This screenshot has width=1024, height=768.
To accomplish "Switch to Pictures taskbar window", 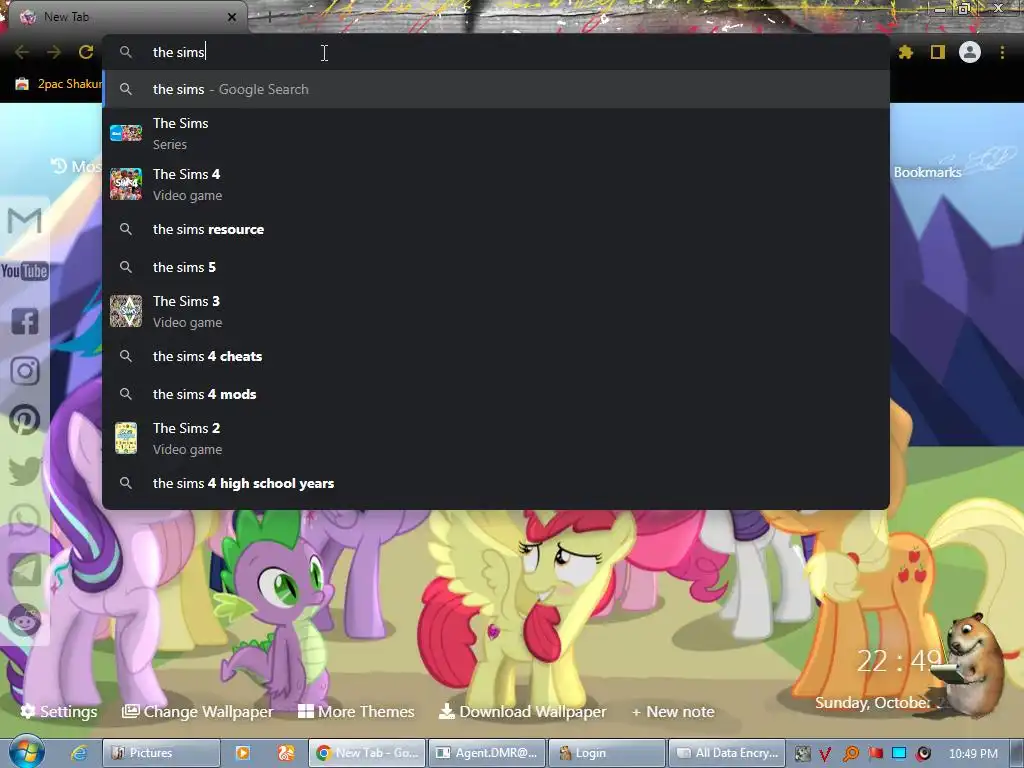I will (161, 753).
